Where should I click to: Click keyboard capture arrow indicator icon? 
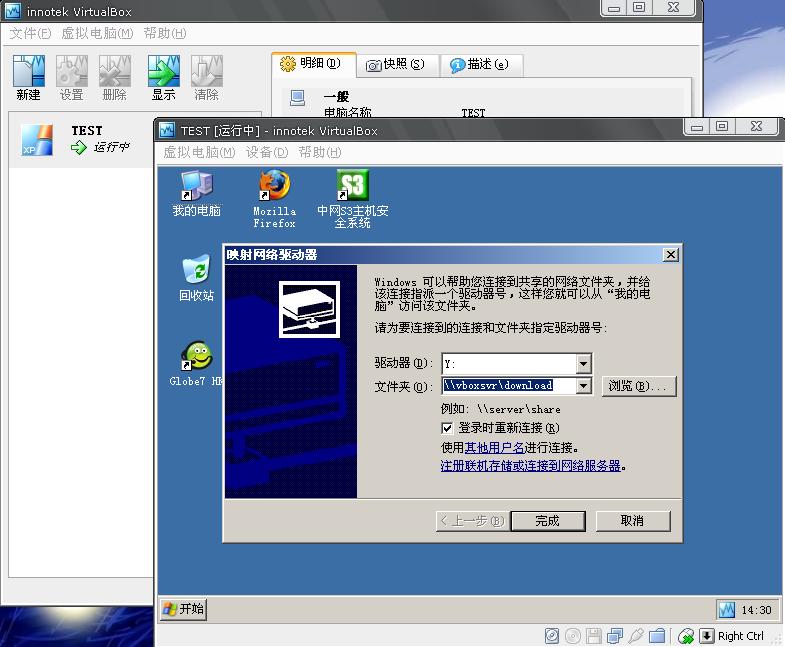tap(706, 636)
